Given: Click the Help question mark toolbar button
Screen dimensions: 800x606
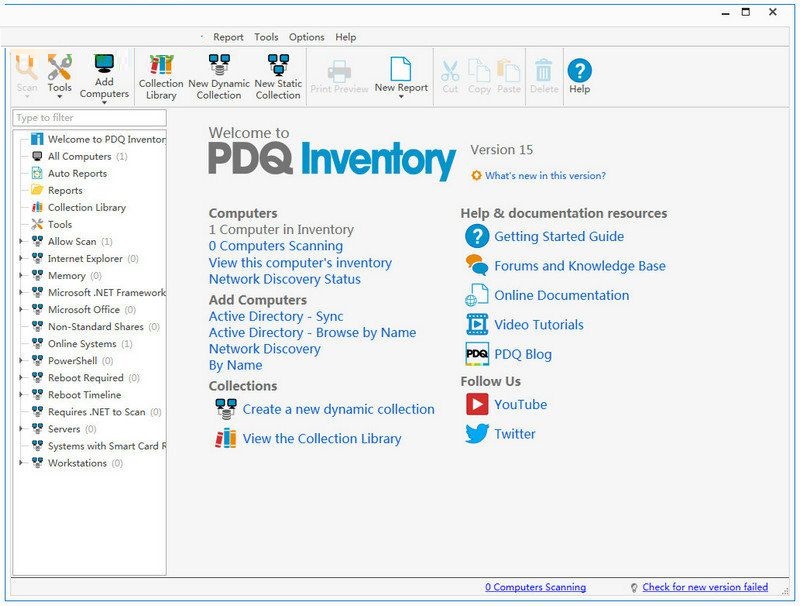Looking at the screenshot, I should pos(580,77).
